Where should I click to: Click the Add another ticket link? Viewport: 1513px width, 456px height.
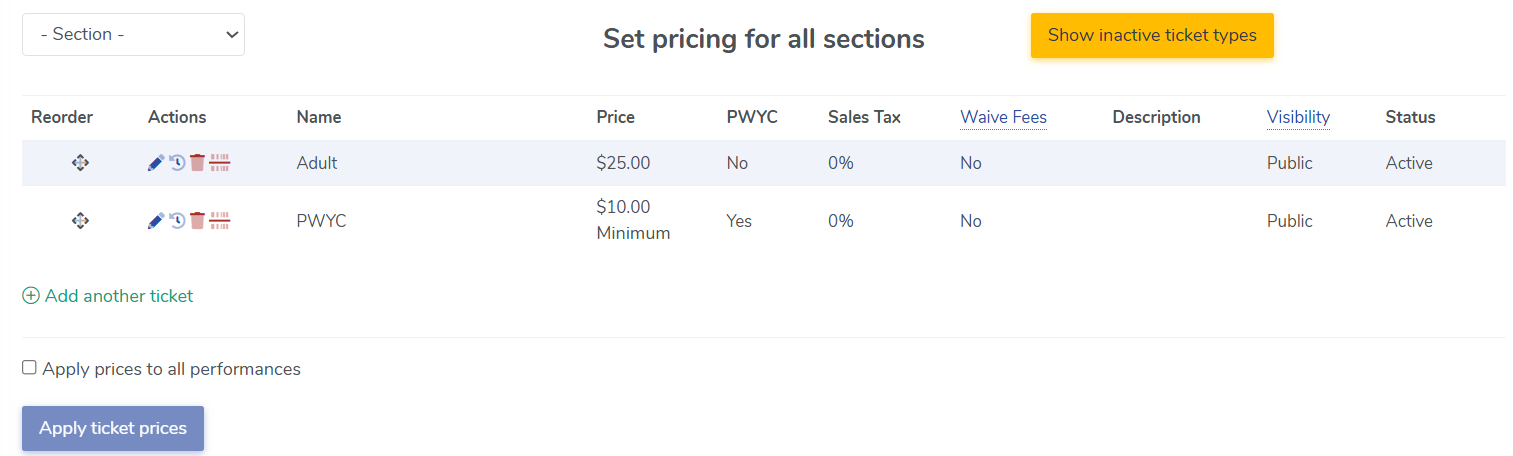[x=119, y=296]
